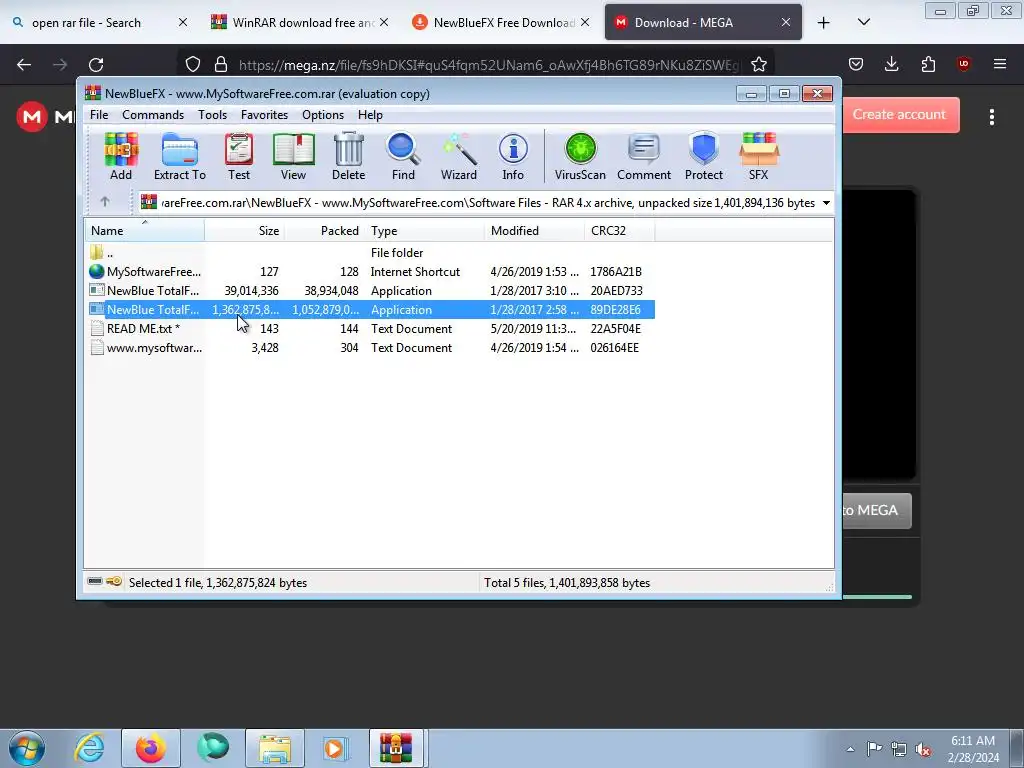Open the Help menu
This screenshot has height=768, width=1024.
click(370, 115)
